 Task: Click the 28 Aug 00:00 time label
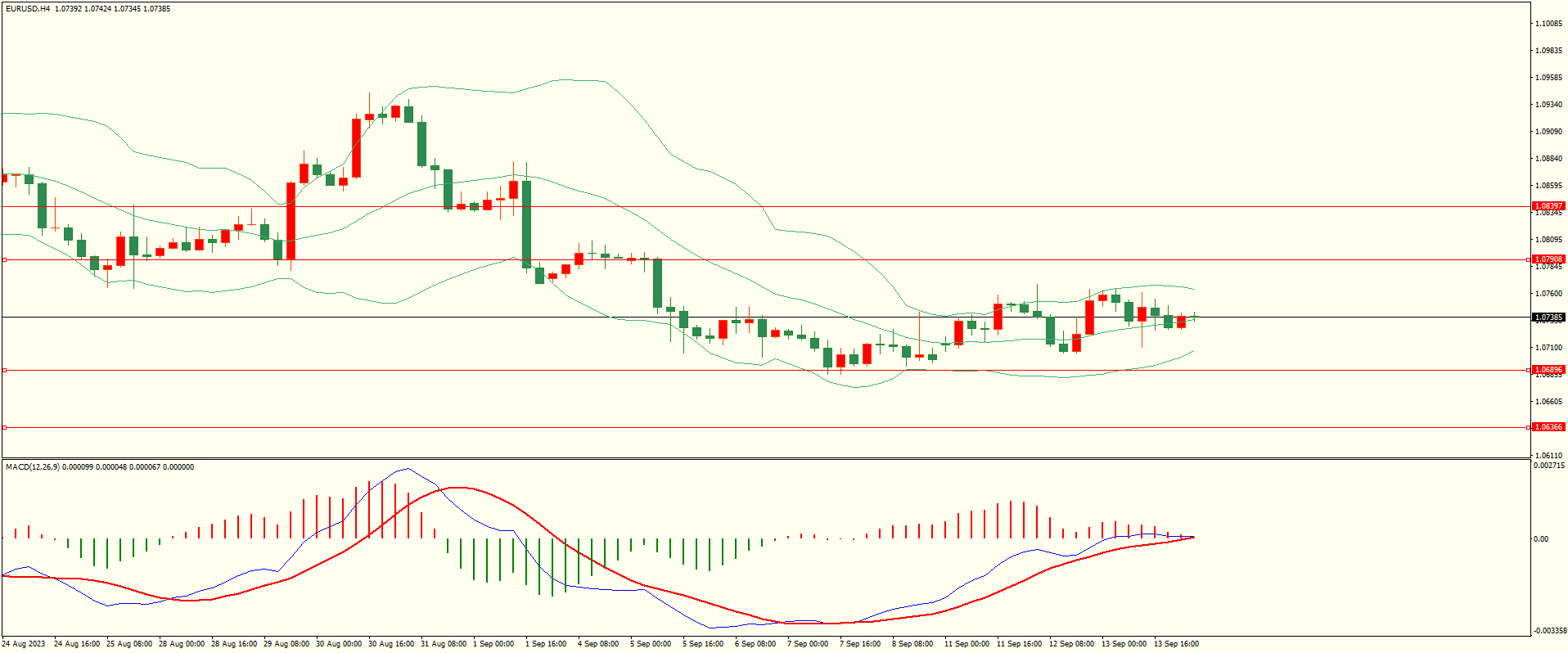tap(182, 644)
